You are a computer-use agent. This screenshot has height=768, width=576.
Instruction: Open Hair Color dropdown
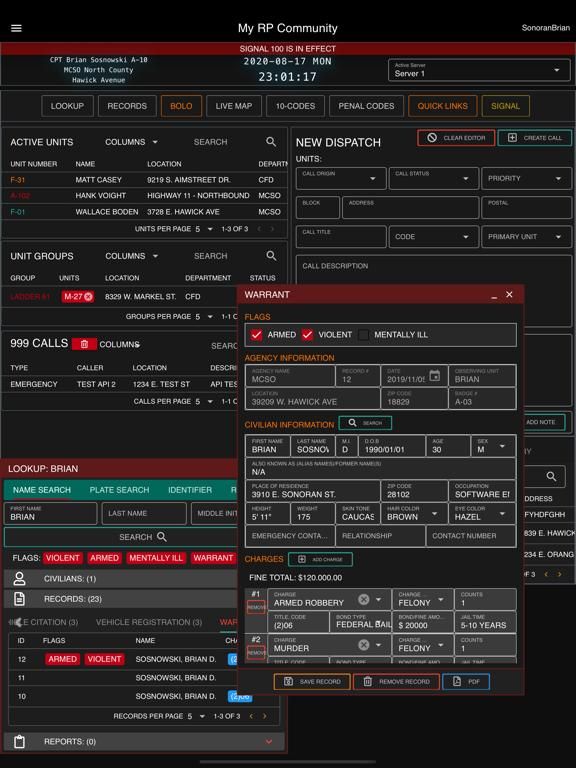[x=412, y=513]
